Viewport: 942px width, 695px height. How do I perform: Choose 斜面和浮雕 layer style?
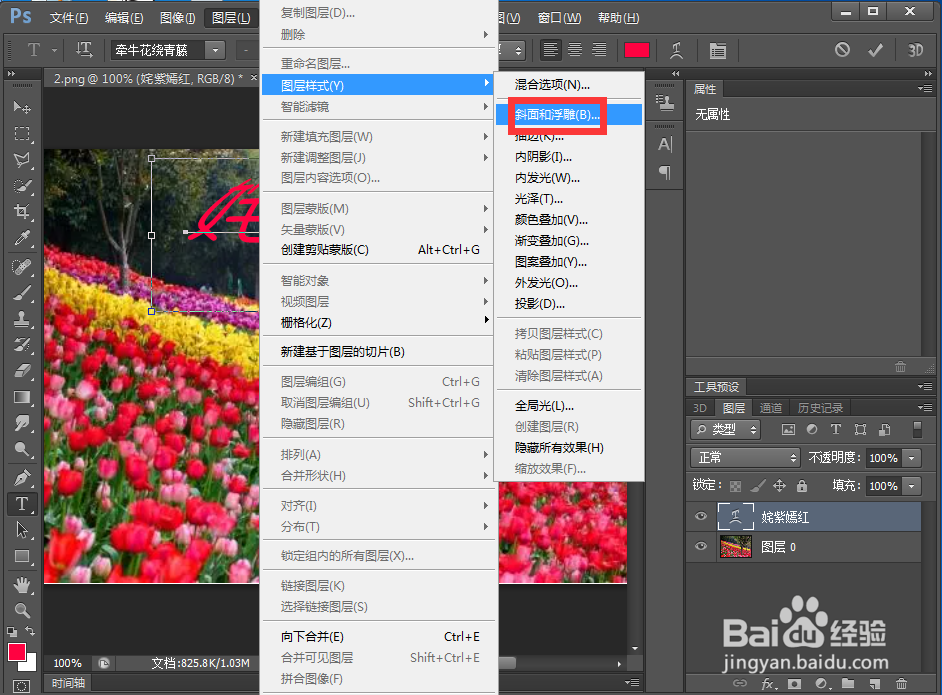(570, 115)
